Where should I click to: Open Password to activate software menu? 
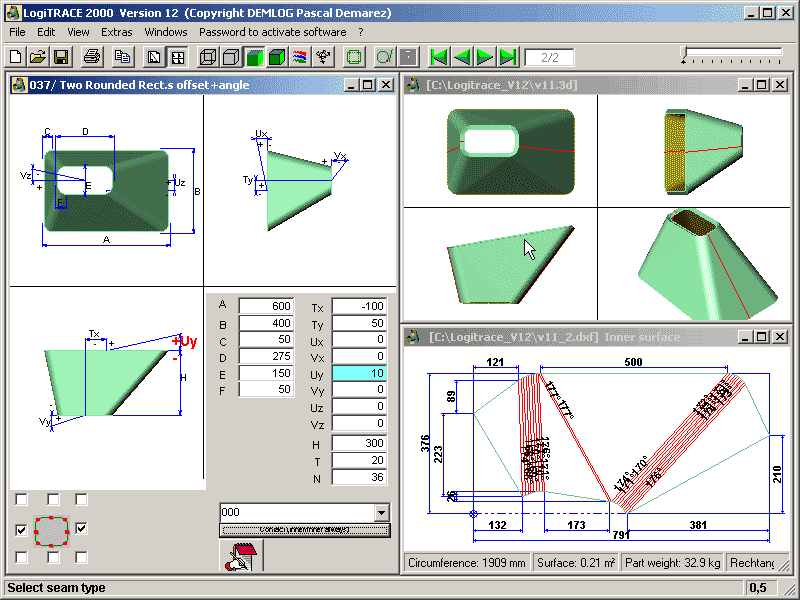tap(272, 32)
